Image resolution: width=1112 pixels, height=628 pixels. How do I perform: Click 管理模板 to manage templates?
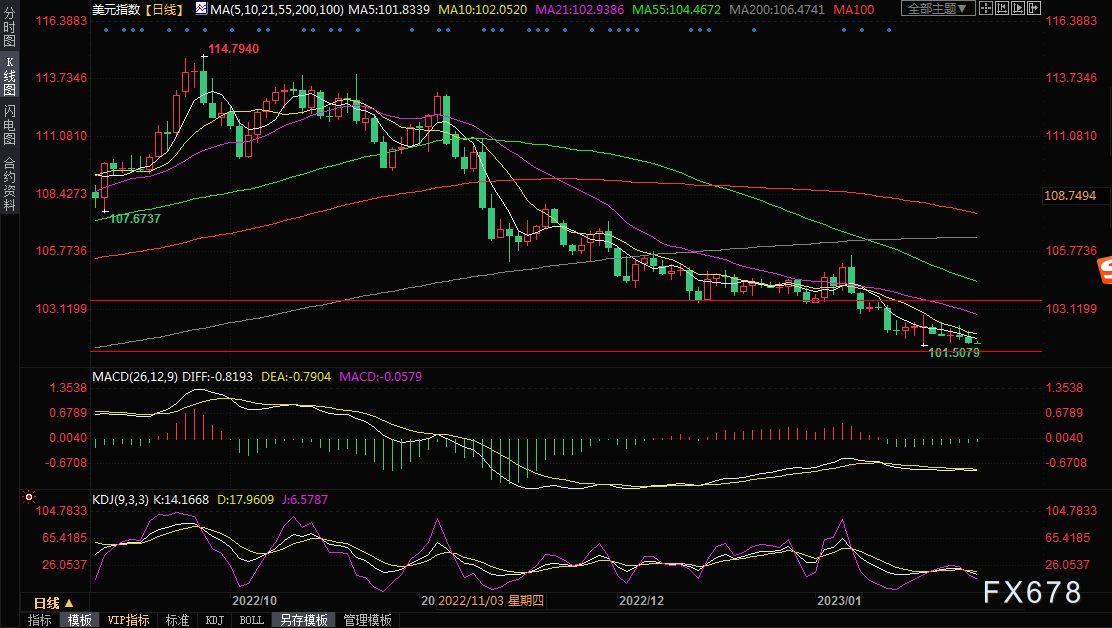[367, 620]
